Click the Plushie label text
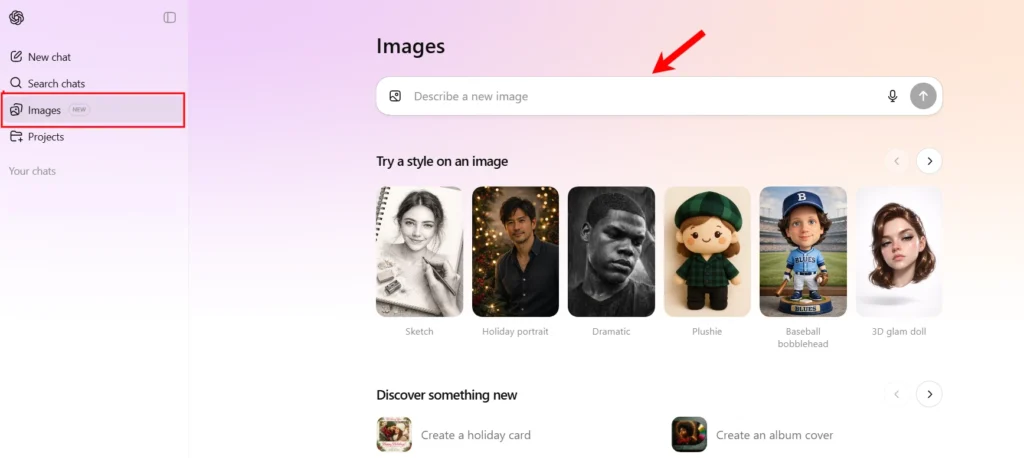 (x=707, y=331)
